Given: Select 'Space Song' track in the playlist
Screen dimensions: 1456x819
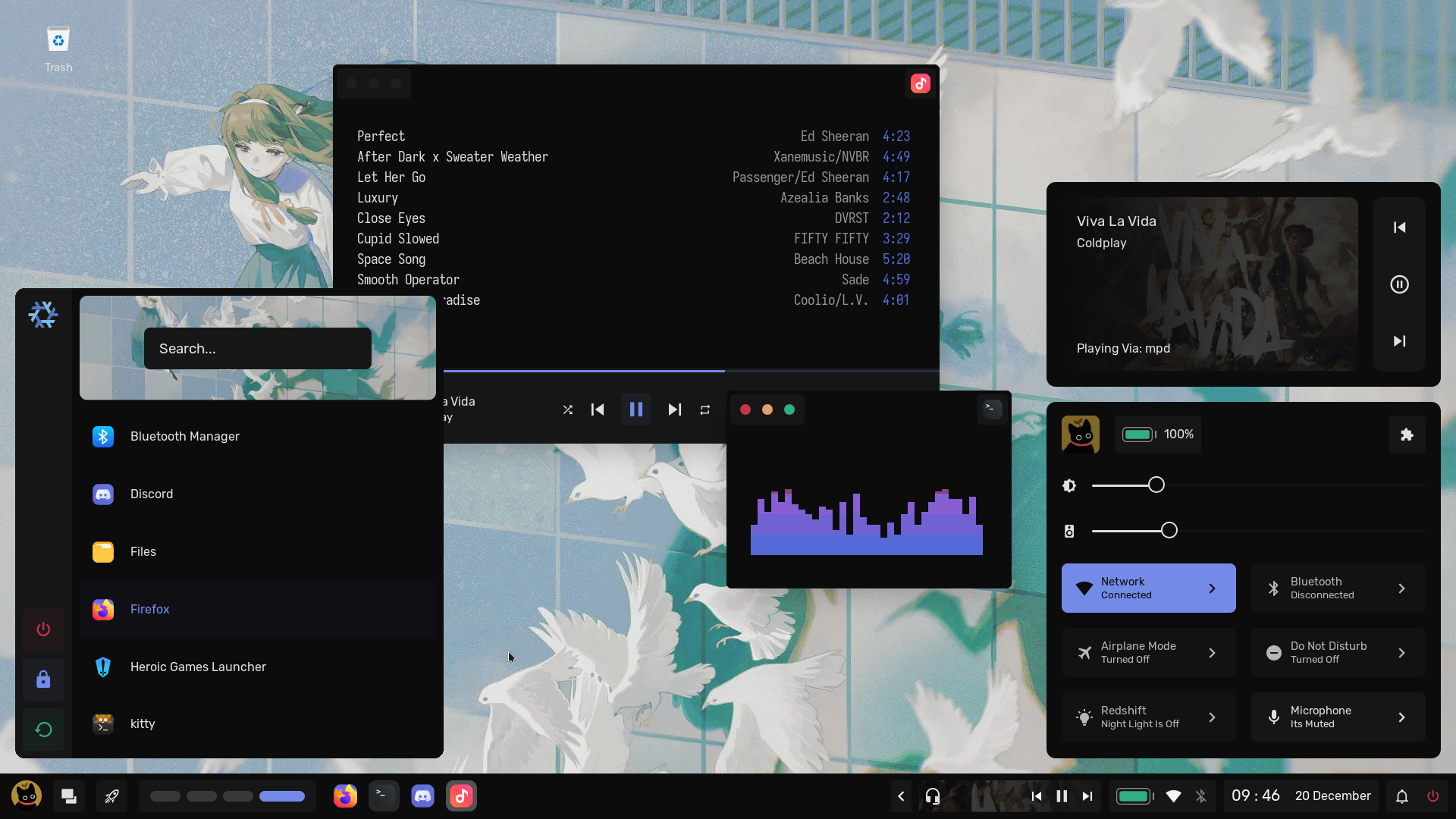Looking at the screenshot, I should pyautogui.click(x=391, y=258).
